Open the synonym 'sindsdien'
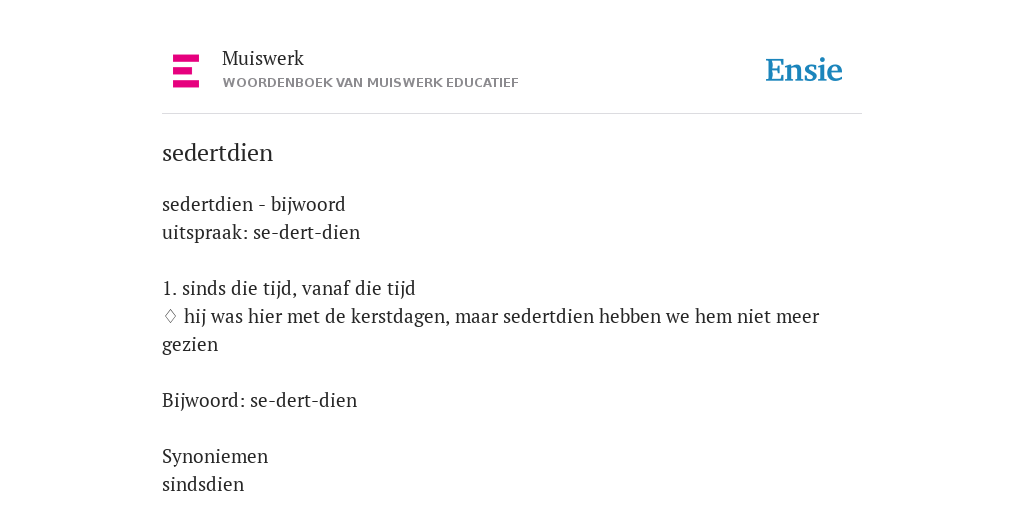The image size is (1024, 512). (203, 485)
